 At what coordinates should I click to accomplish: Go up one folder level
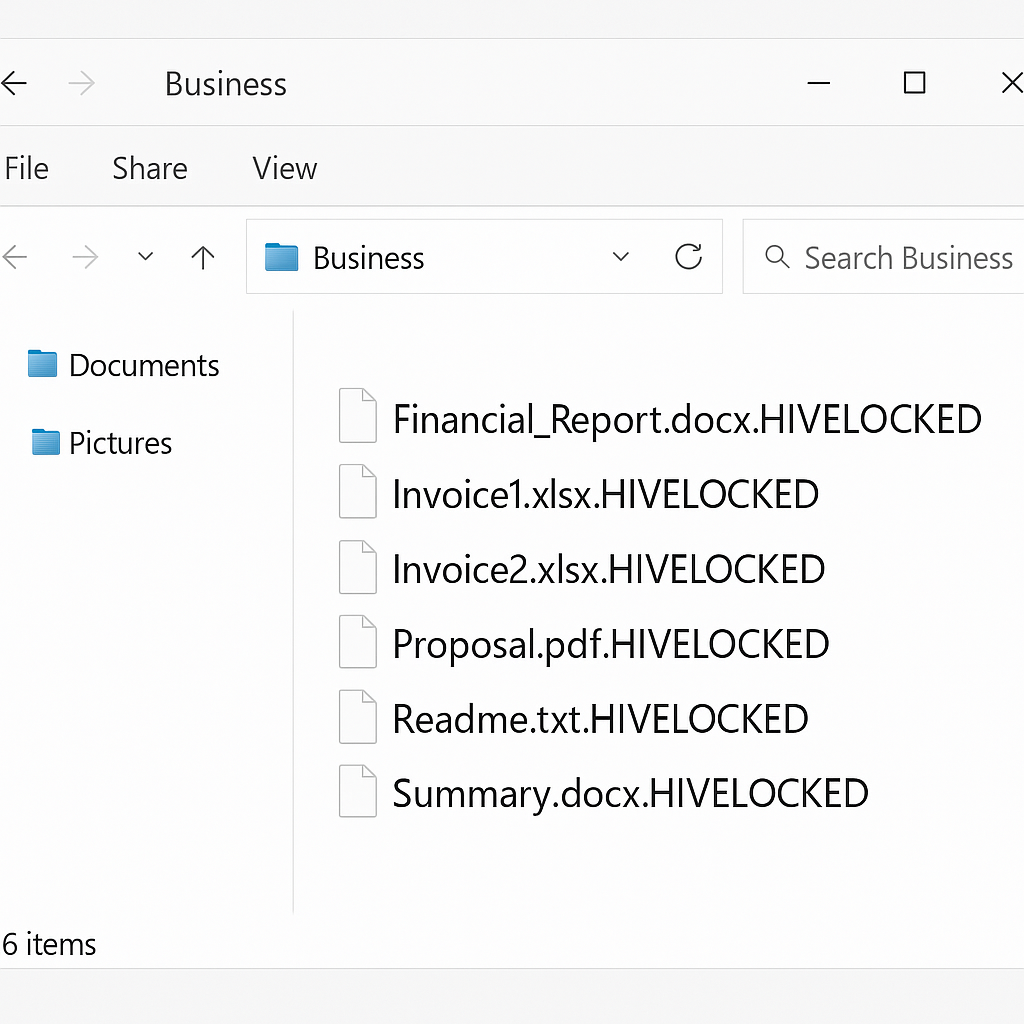pos(203,258)
